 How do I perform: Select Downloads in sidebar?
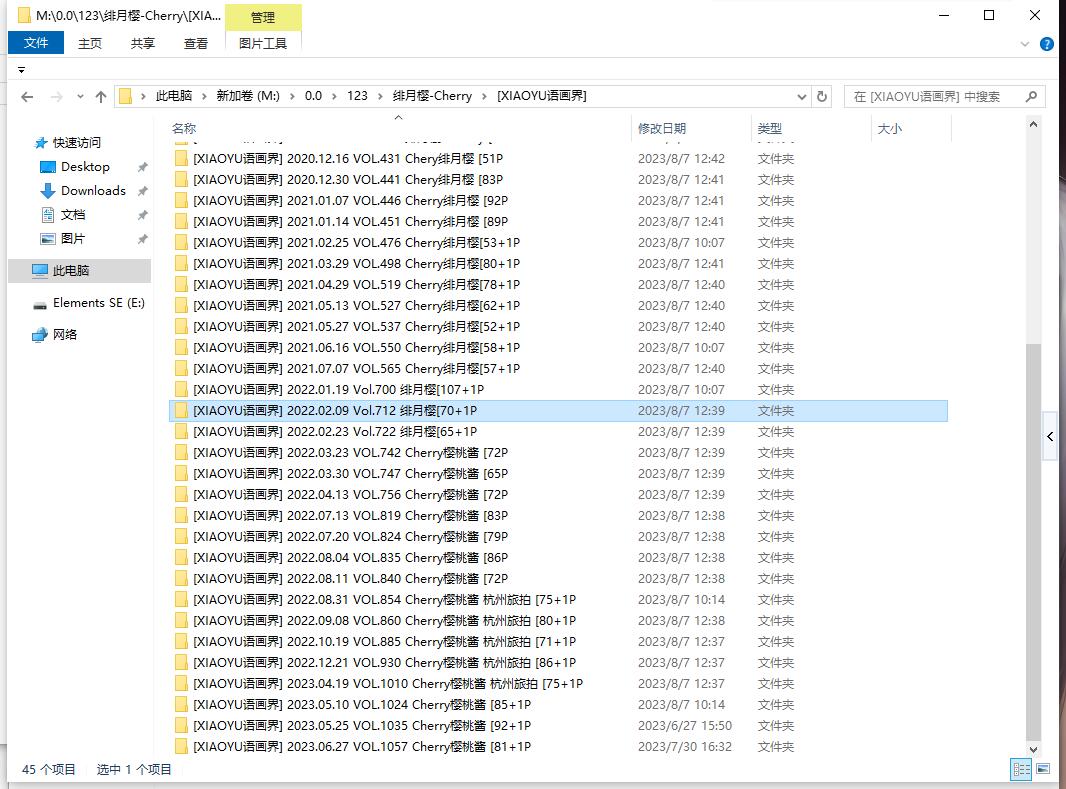pyautogui.click(x=93, y=191)
